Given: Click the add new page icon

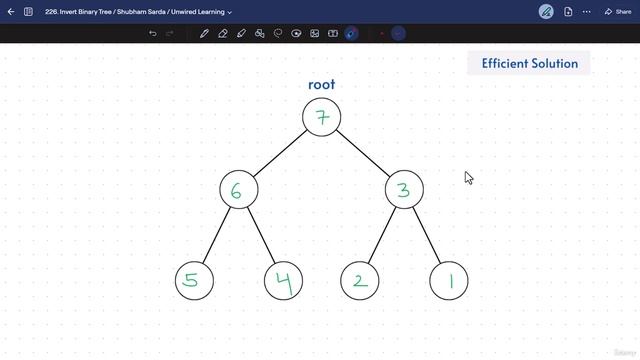Looking at the screenshot, I should pyautogui.click(x=568, y=12).
